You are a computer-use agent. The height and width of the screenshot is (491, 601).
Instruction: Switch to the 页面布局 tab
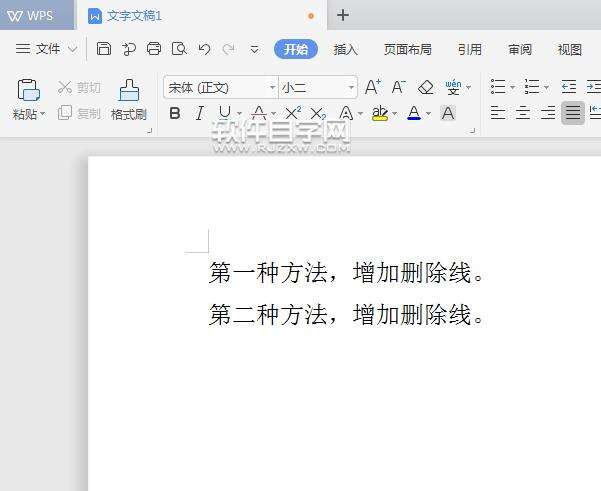pos(408,49)
